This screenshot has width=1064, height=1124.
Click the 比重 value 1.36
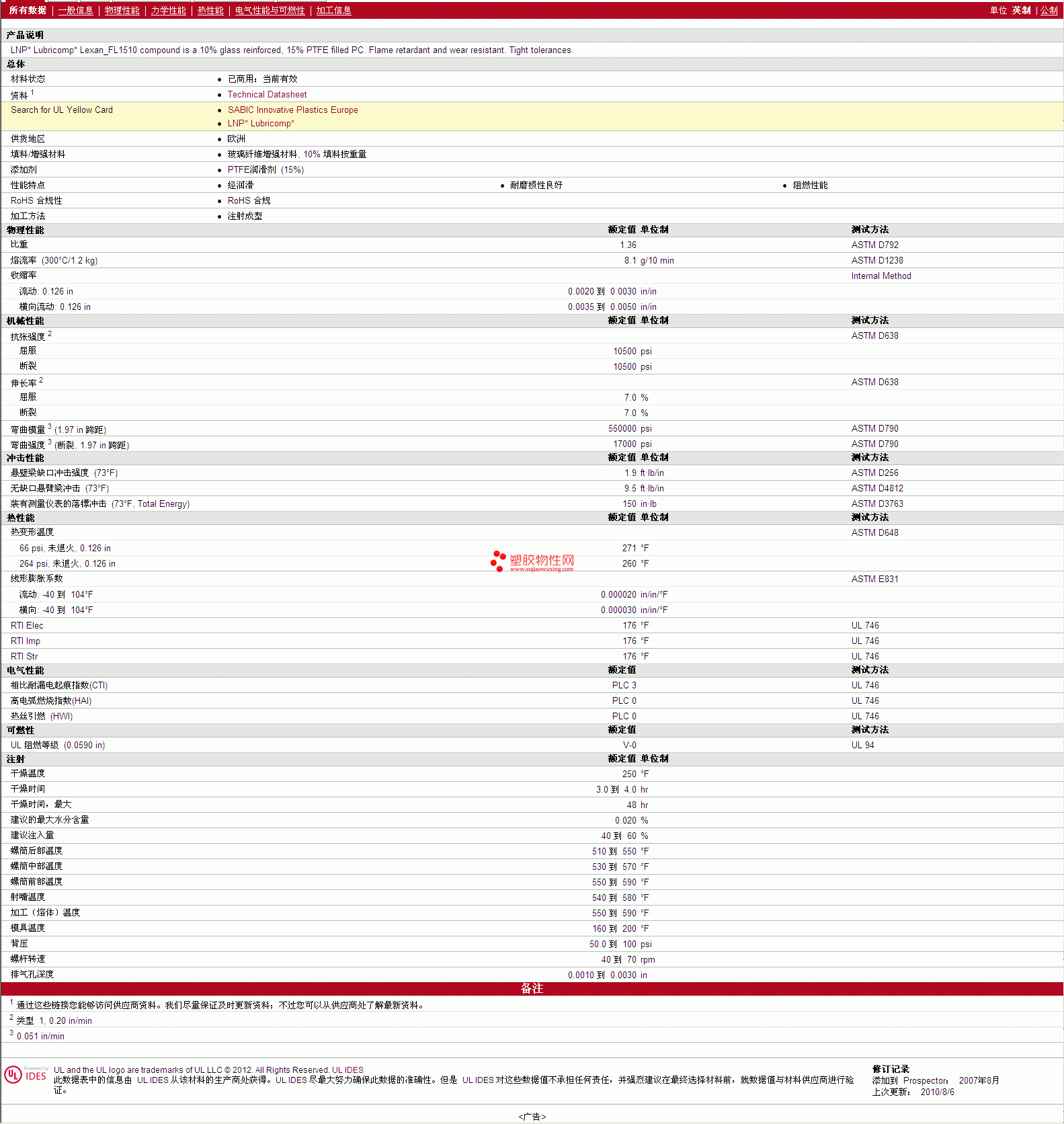[628, 245]
